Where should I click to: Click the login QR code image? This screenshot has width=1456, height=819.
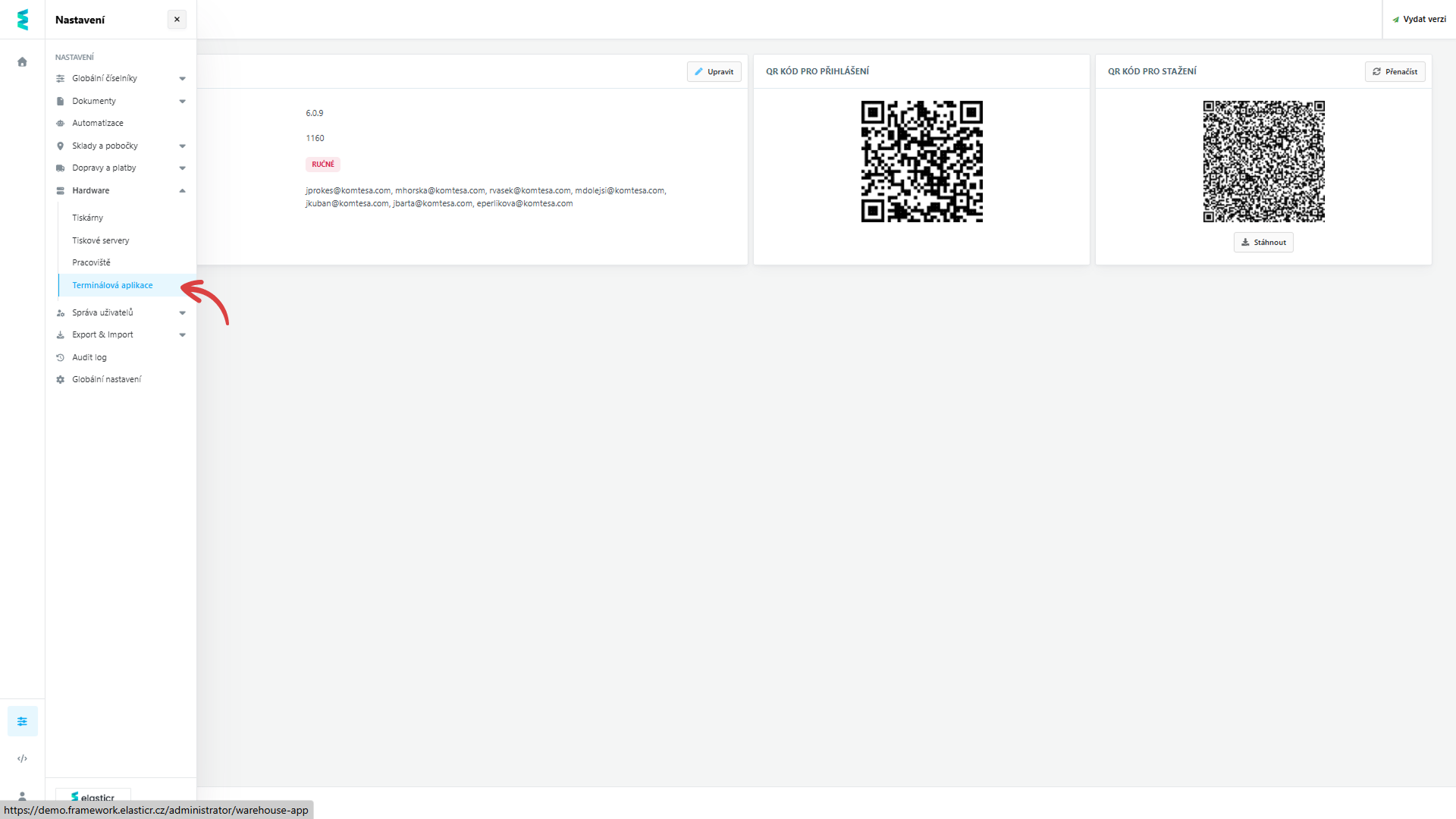coord(921,162)
